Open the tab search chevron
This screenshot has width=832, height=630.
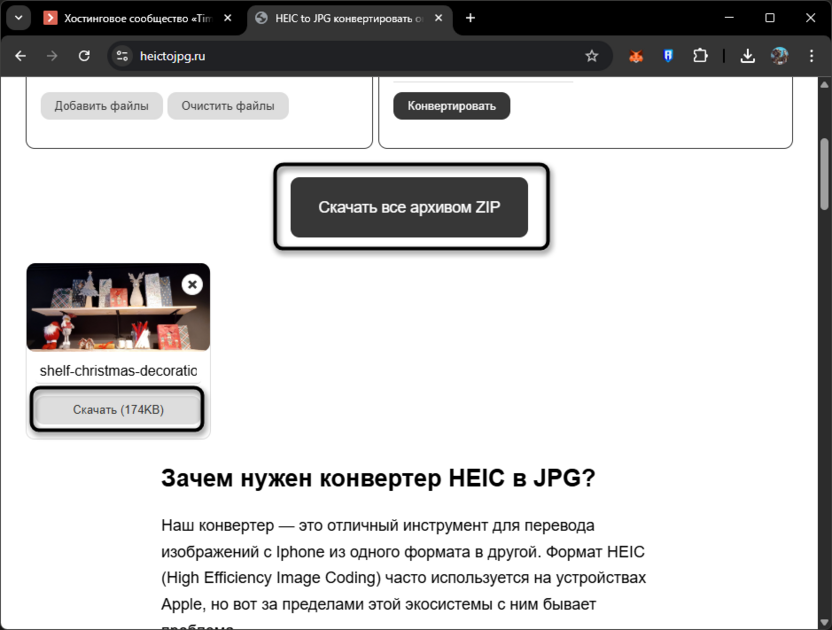point(16,17)
